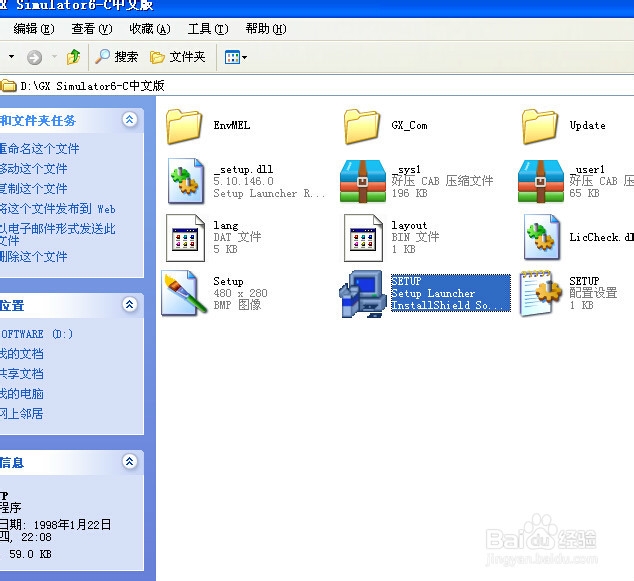634x581 pixels.
Task: Select the Setup BMP image icon
Action: point(184,294)
